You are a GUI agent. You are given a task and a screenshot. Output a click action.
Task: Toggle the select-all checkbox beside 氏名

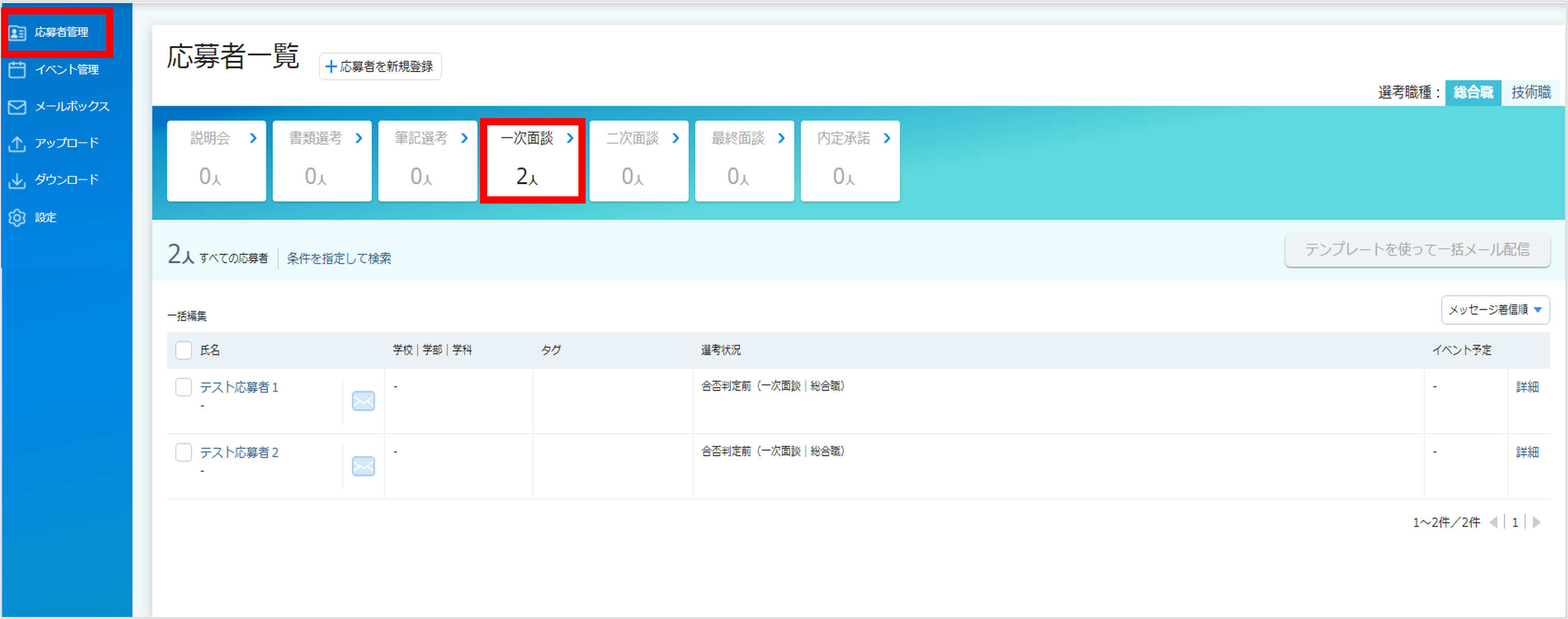point(184,351)
